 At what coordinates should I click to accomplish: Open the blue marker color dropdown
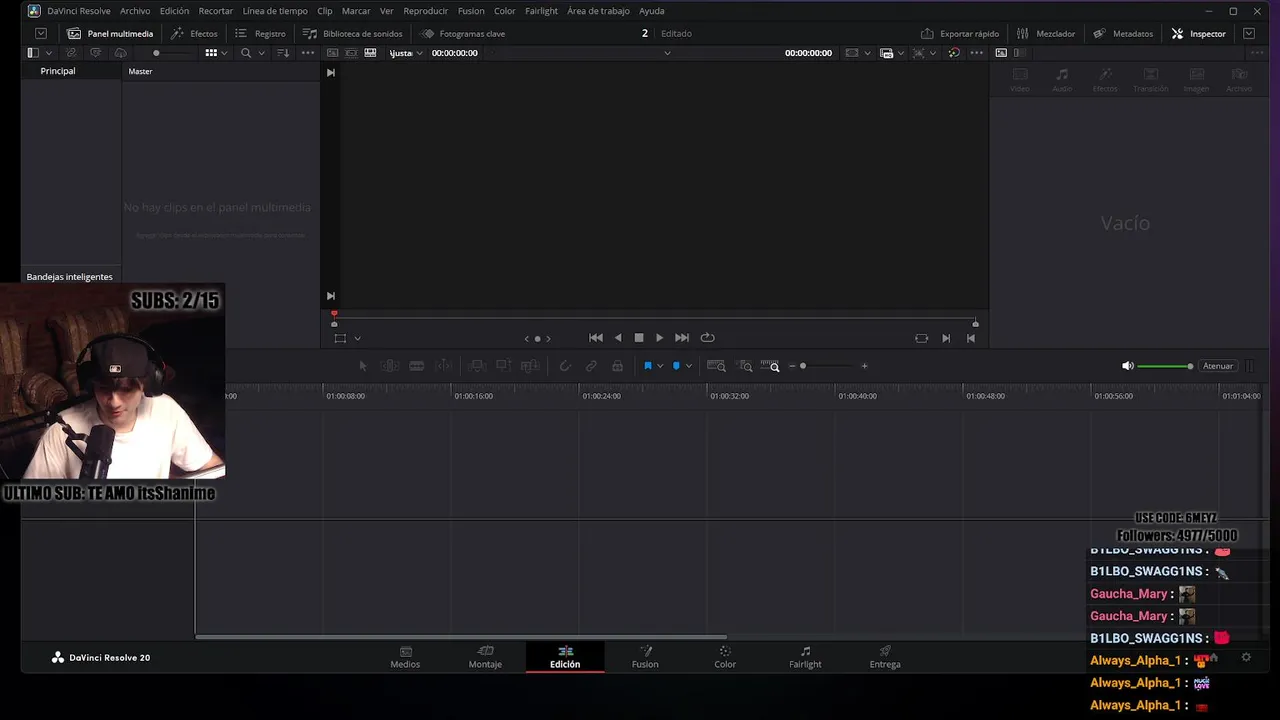pos(688,366)
